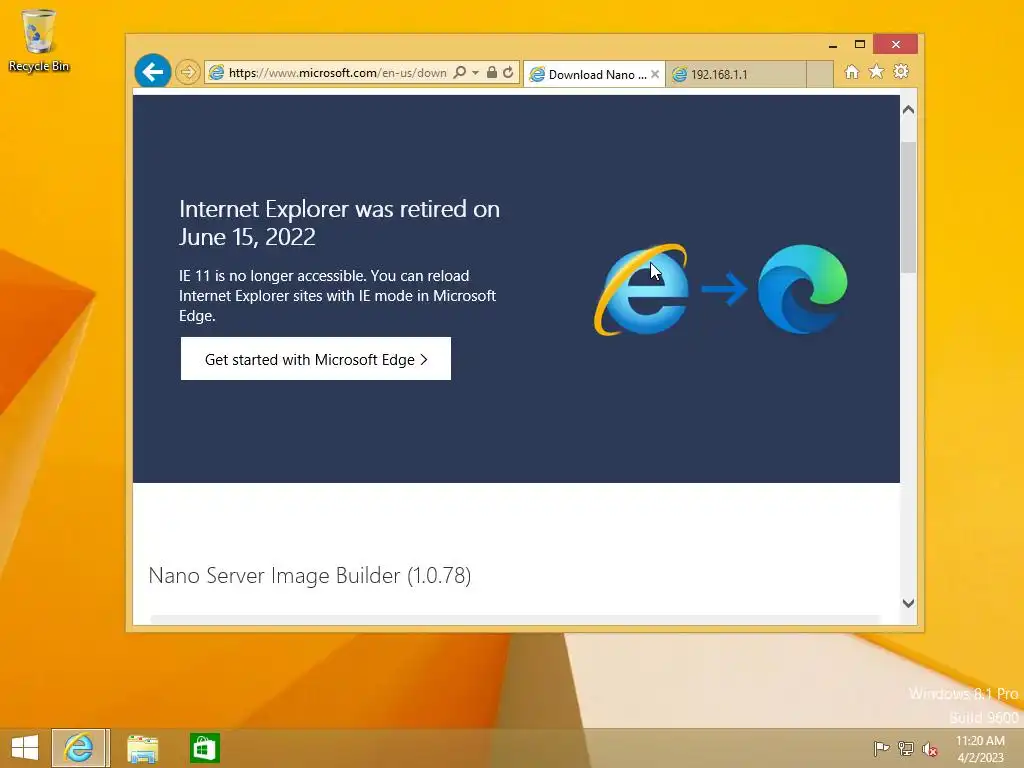This screenshot has height=768, width=1024.
Task: Open File Explorer from the taskbar
Action: [x=142, y=748]
